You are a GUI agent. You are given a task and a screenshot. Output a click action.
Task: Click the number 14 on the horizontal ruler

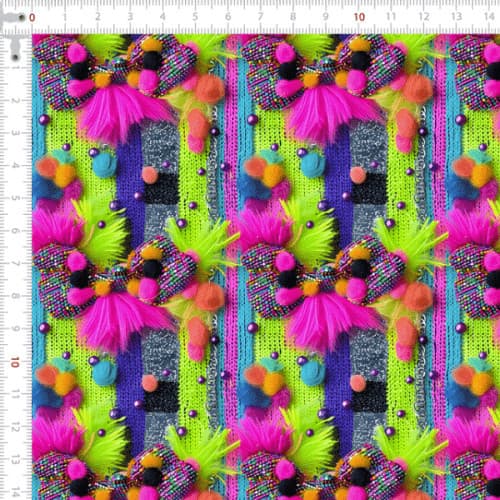pyautogui.click(x=489, y=16)
